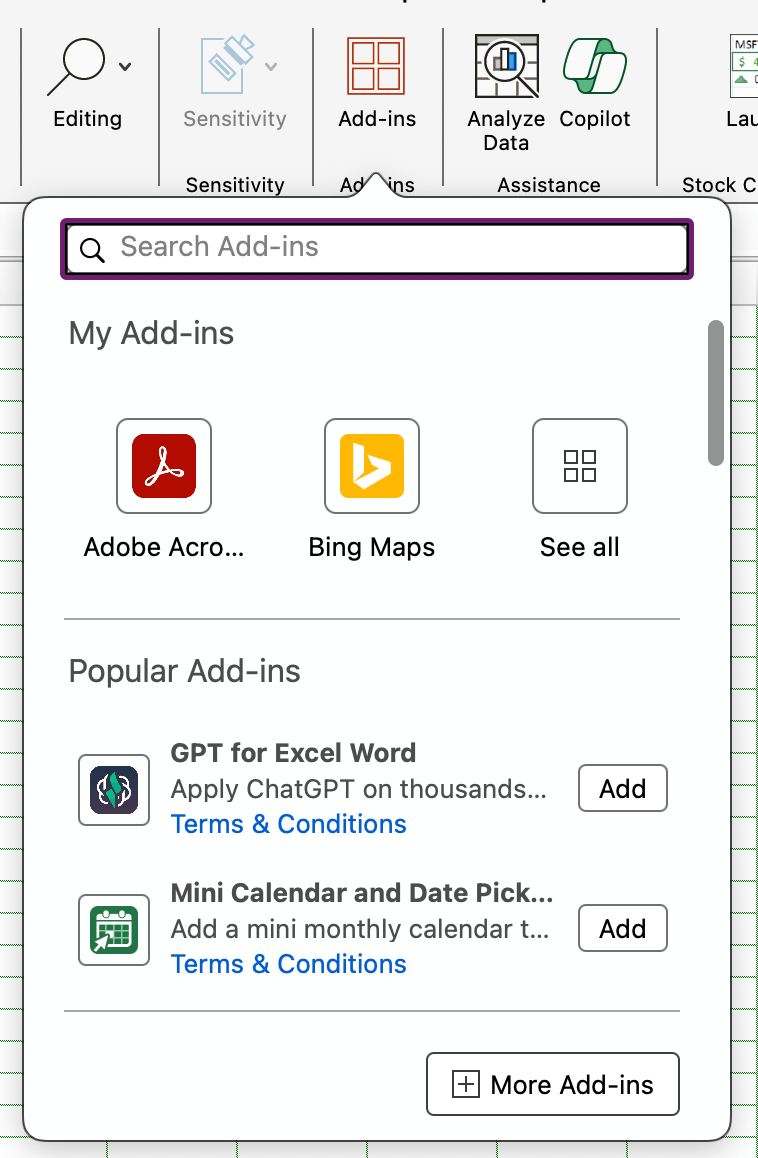Image resolution: width=758 pixels, height=1158 pixels.
Task: Expand the Editing dropdown arrow
Action: (x=125, y=68)
